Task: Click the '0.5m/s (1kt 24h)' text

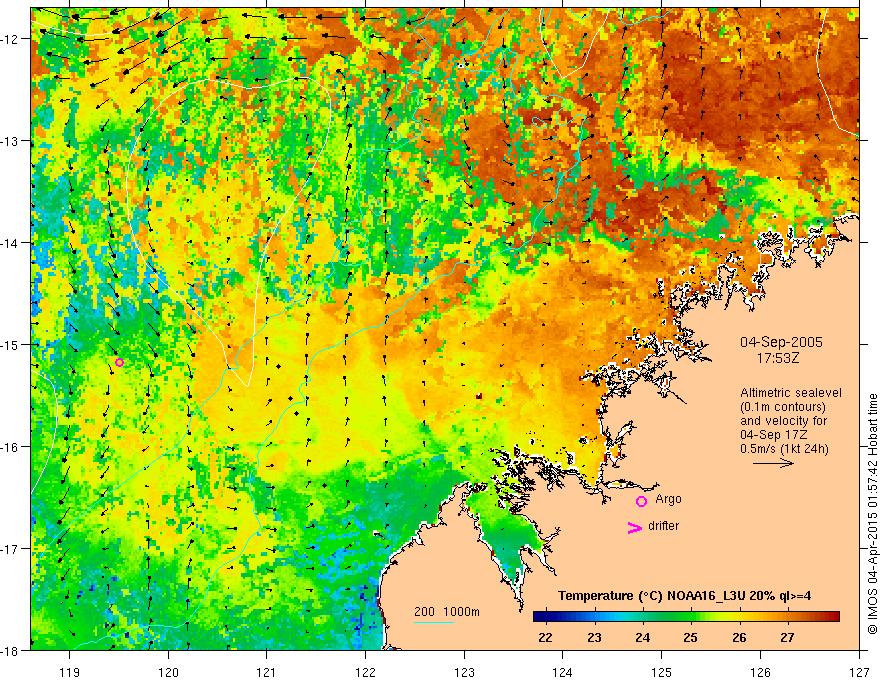Action: coord(785,449)
